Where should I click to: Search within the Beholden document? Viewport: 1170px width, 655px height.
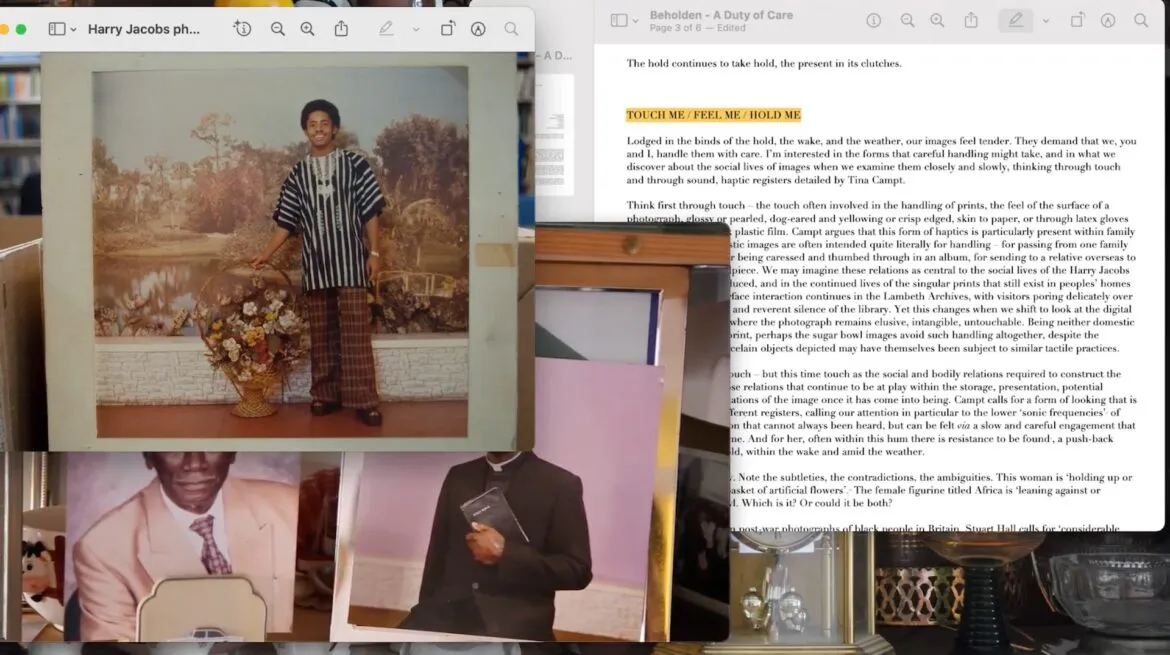(x=1141, y=21)
